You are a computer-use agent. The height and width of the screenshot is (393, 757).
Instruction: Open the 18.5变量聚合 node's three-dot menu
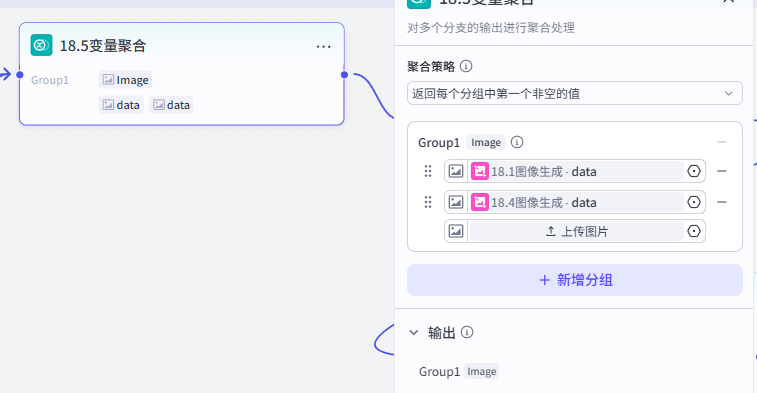(323, 46)
